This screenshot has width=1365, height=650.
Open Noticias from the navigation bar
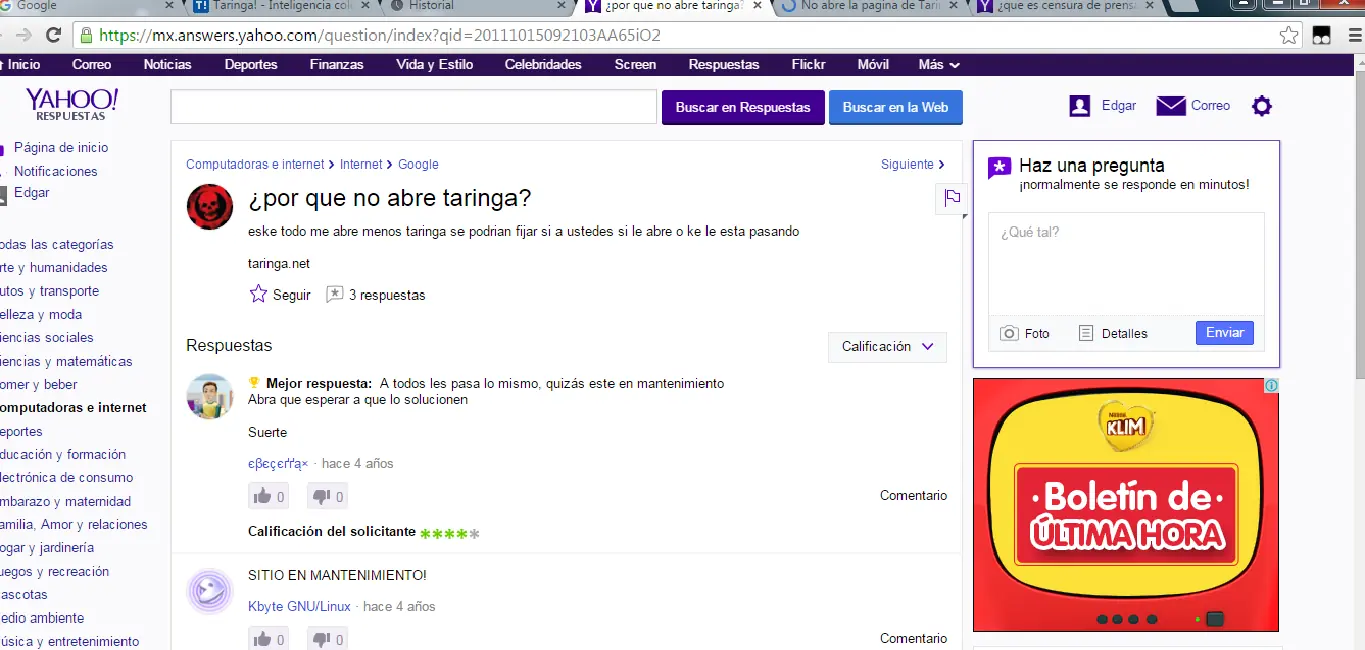pyautogui.click(x=166, y=64)
